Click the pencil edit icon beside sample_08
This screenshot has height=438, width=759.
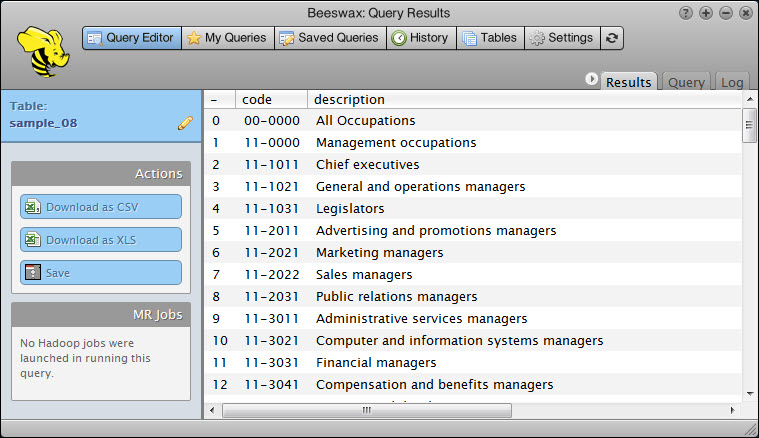[185, 123]
